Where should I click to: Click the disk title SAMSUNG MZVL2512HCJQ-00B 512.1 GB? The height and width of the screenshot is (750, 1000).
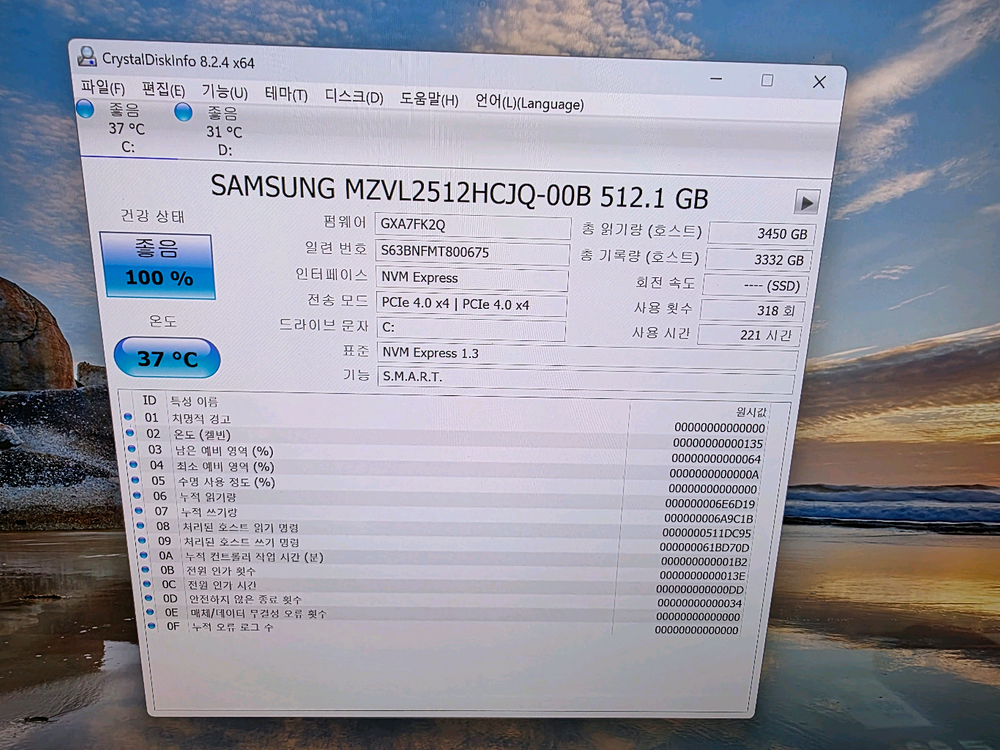pos(459,191)
